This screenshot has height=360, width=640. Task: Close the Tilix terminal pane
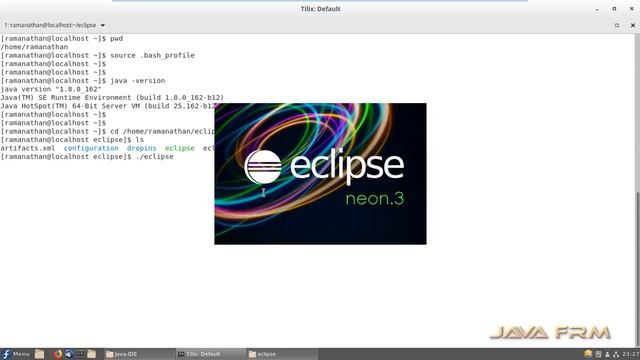point(633,25)
